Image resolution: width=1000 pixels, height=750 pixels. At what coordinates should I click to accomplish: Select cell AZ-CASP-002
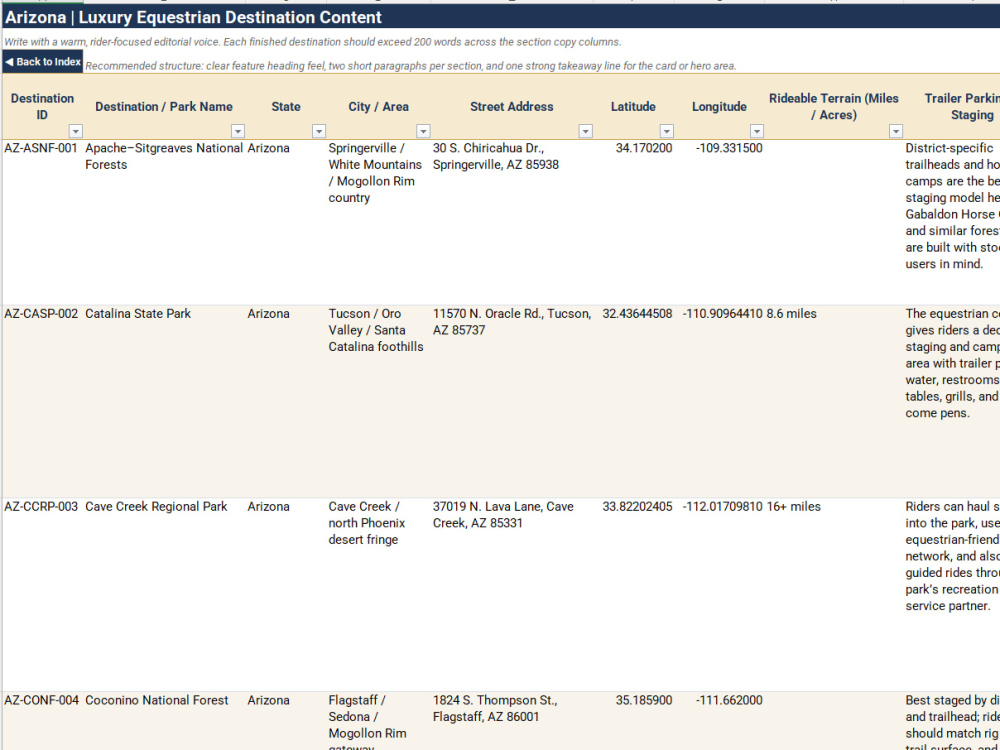pyautogui.click(x=43, y=401)
